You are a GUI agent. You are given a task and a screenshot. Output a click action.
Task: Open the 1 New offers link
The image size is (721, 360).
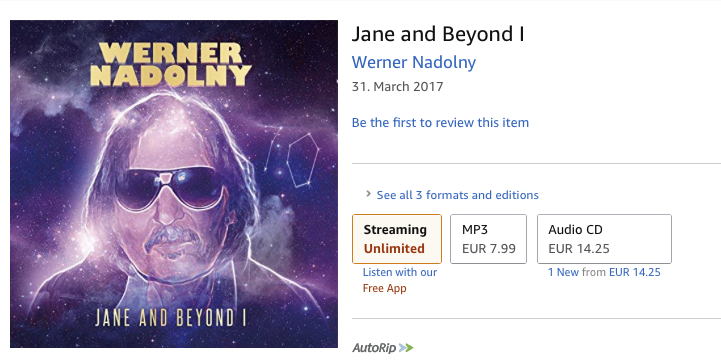click(563, 272)
